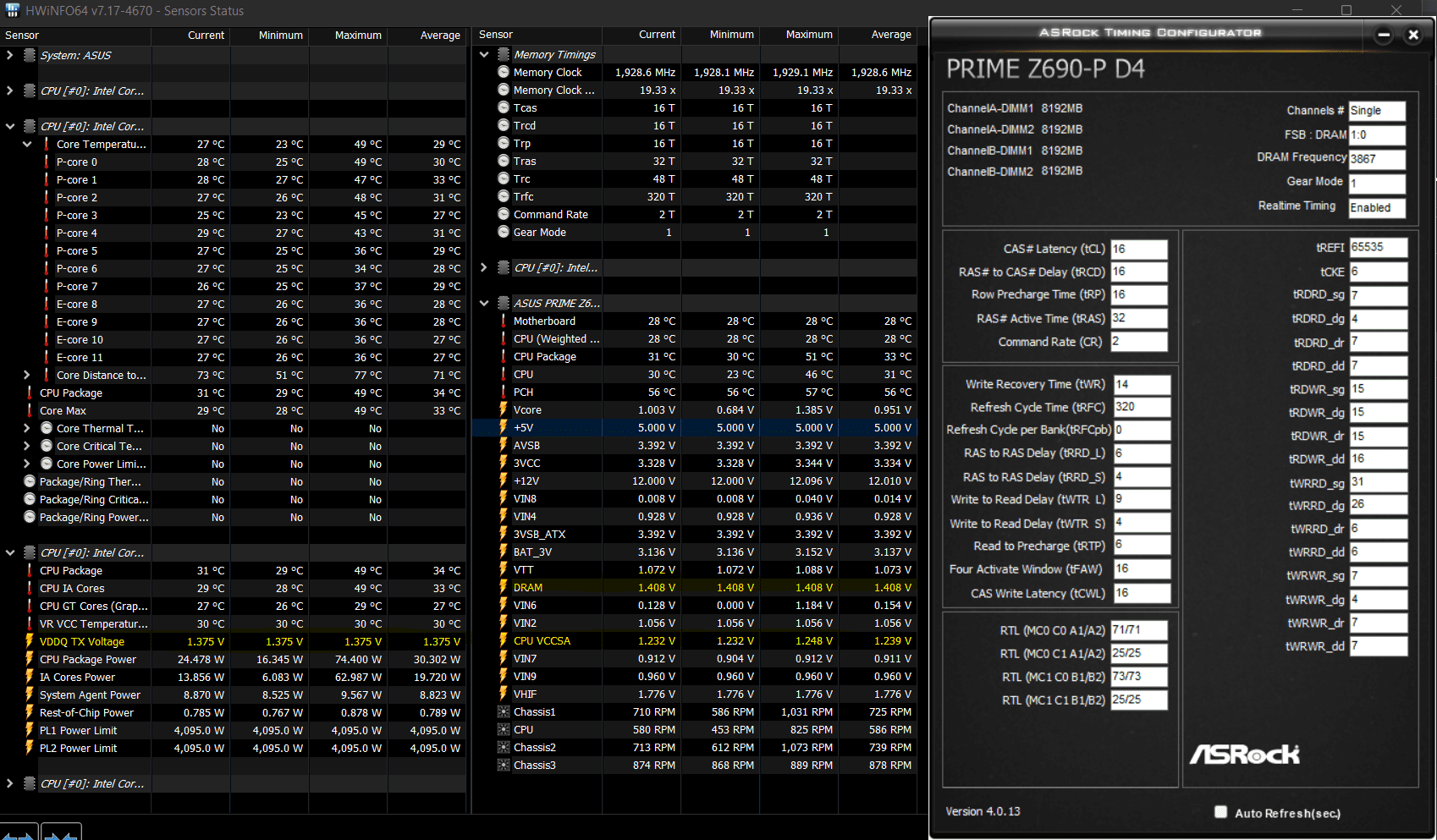
Task: Click the PCH temperature thermometer icon
Action: click(504, 392)
